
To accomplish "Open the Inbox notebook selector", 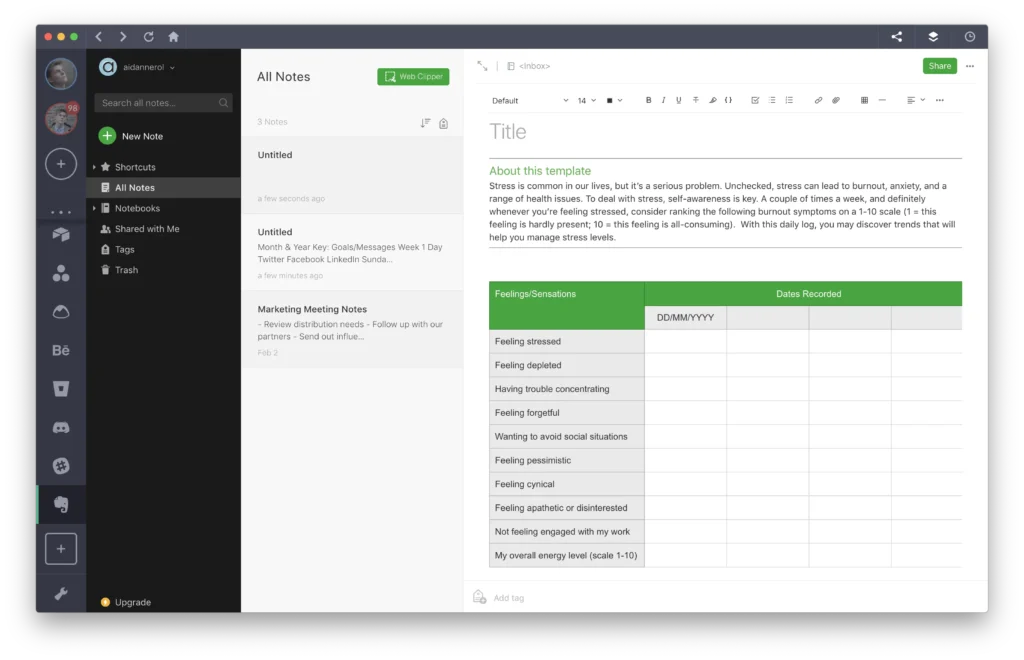I will click(x=529, y=66).
